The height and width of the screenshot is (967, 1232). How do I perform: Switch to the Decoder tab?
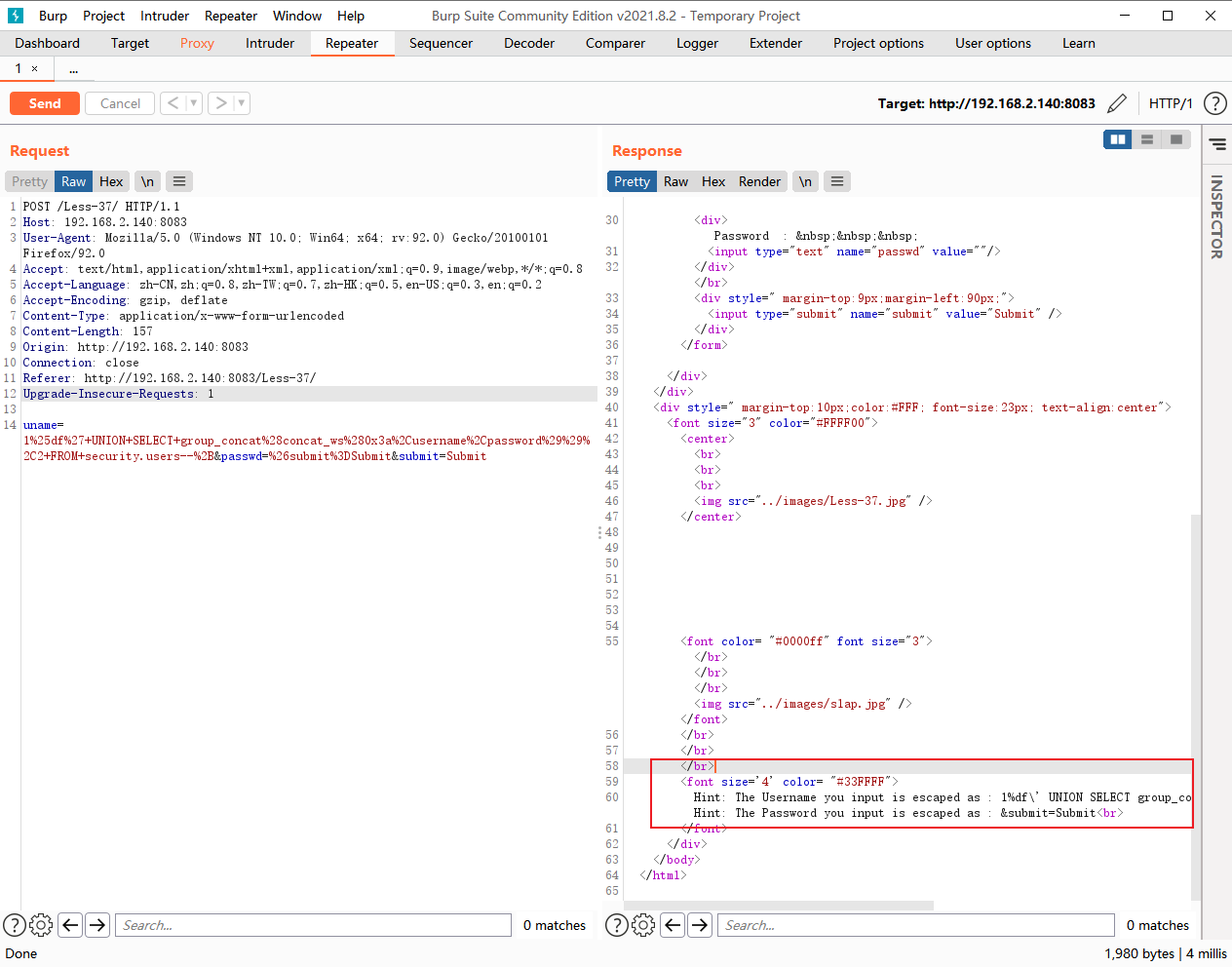point(529,43)
